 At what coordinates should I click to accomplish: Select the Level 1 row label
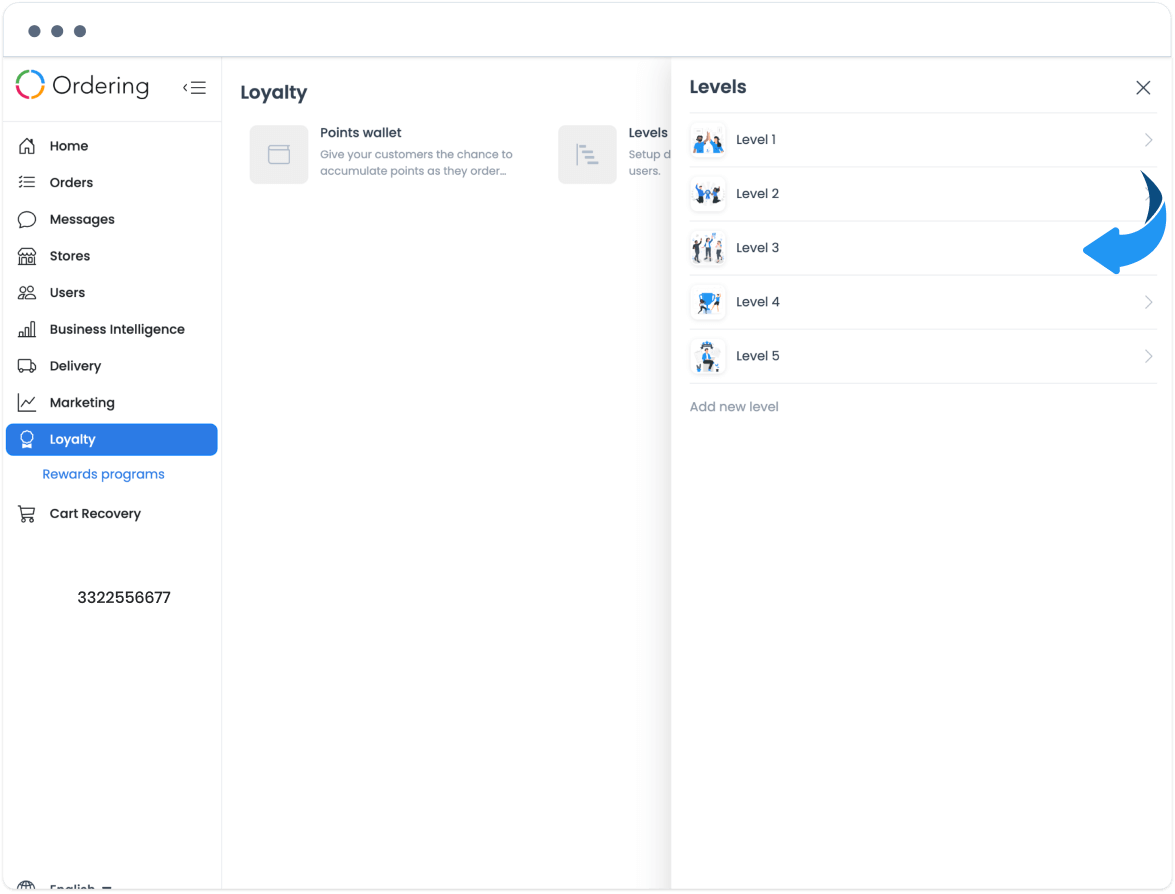click(x=755, y=140)
